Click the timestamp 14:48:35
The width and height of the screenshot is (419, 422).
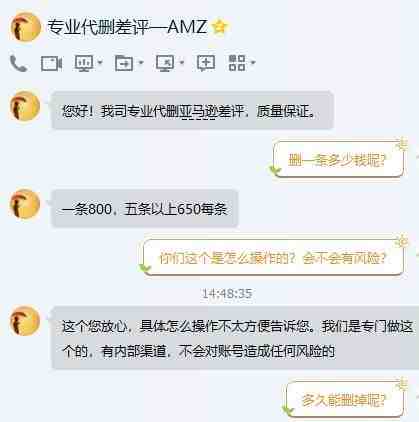(227, 294)
